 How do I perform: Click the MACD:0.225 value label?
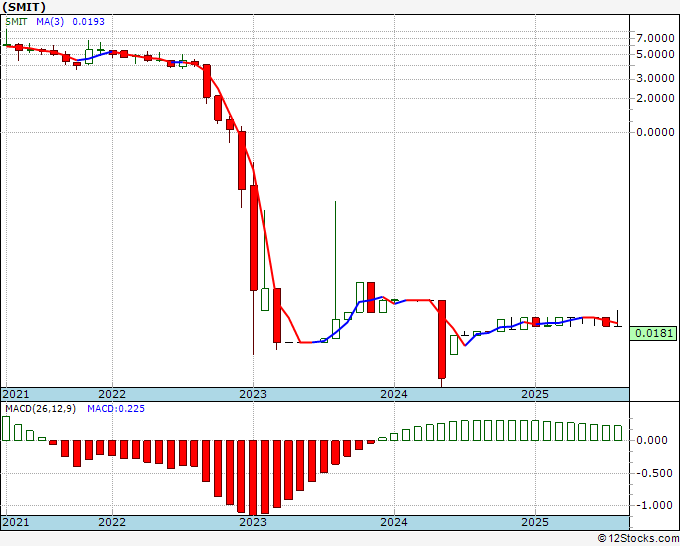[116, 409]
